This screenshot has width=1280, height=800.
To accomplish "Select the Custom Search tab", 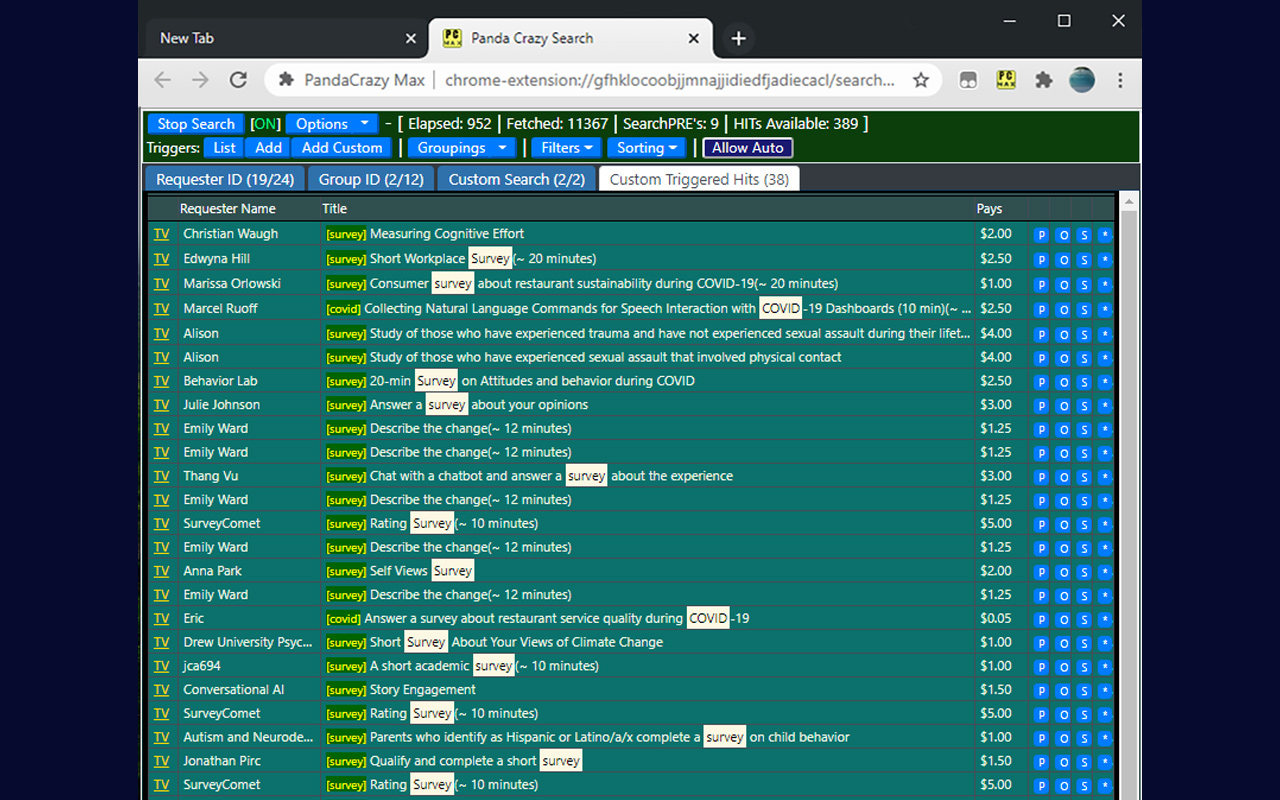I will pyautogui.click(x=516, y=179).
